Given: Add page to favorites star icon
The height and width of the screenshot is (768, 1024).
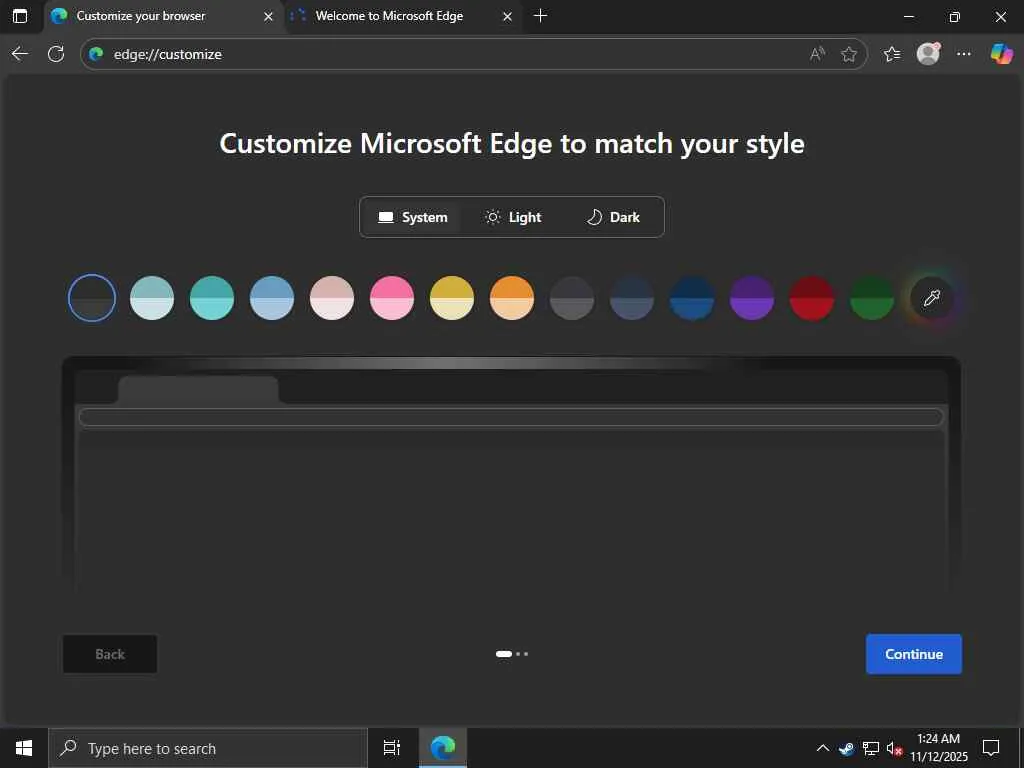Looking at the screenshot, I should pyautogui.click(x=848, y=54).
